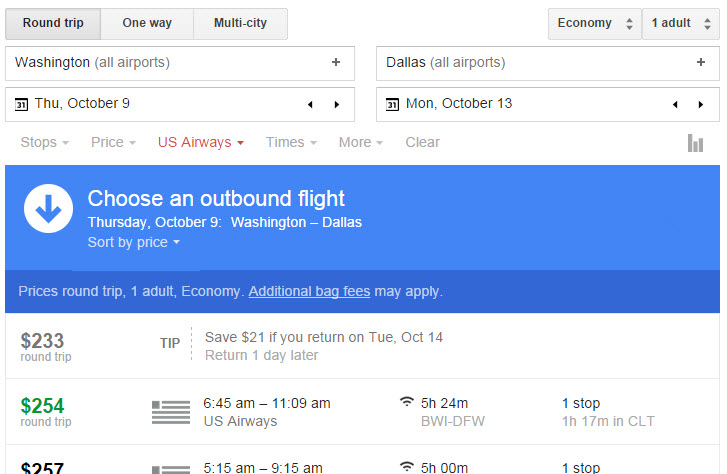Open the 1 adult passengers dropdown
Viewport: 727px width, 474px height.
coord(681,23)
